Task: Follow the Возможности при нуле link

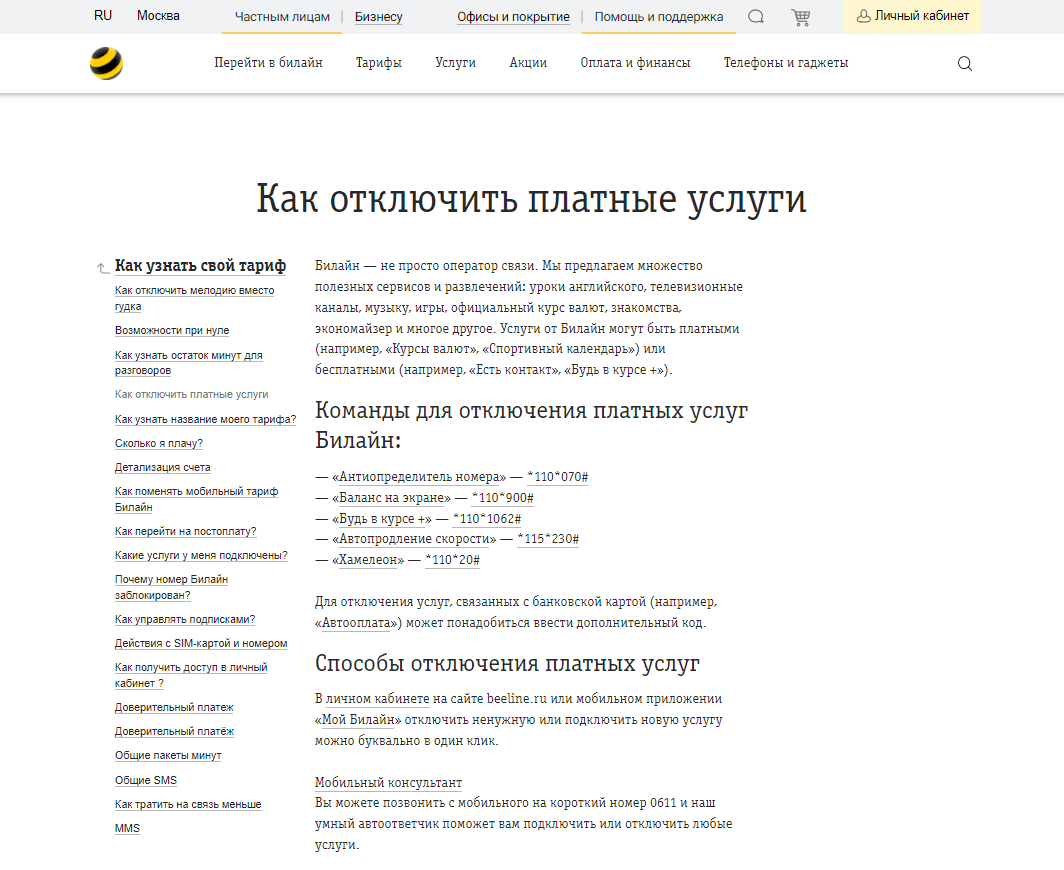Action: pyautogui.click(x=171, y=330)
